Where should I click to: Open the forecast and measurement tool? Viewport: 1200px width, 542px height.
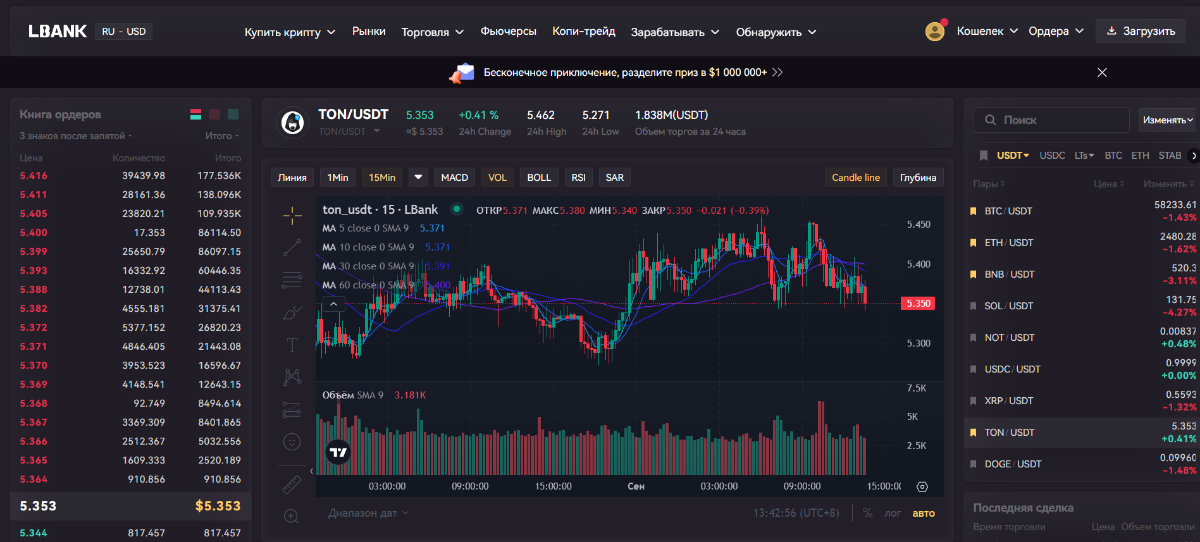click(x=292, y=408)
